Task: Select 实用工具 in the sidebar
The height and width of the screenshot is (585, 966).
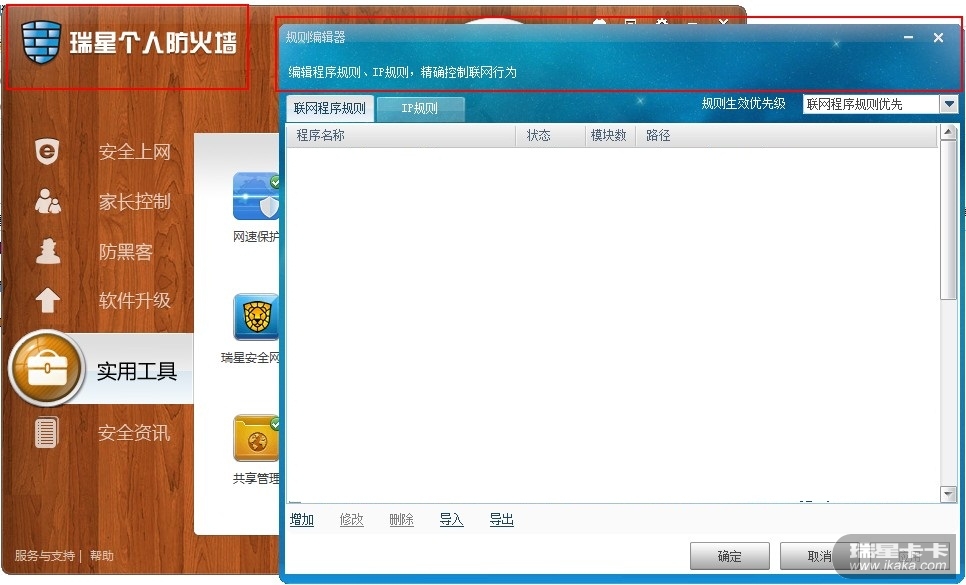Action: coord(137,371)
